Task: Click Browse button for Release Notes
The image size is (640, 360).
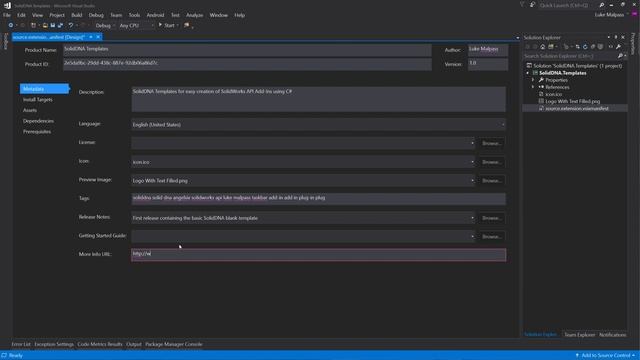Action: pos(491,218)
